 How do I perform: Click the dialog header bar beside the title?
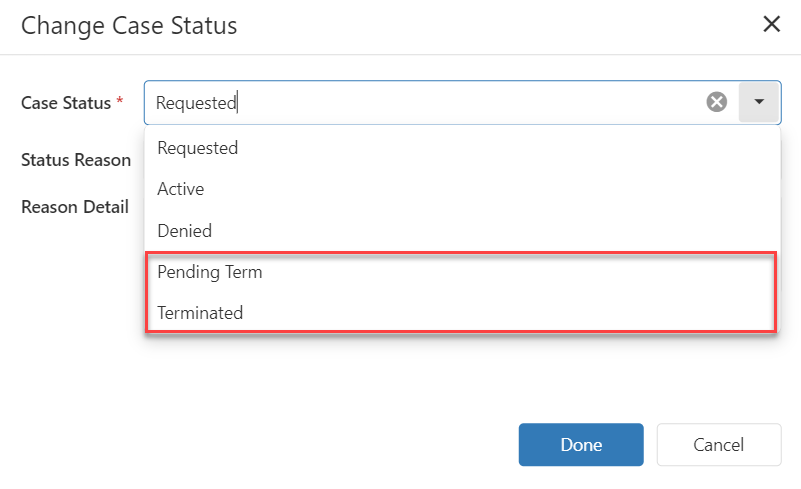tap(500, 25)
